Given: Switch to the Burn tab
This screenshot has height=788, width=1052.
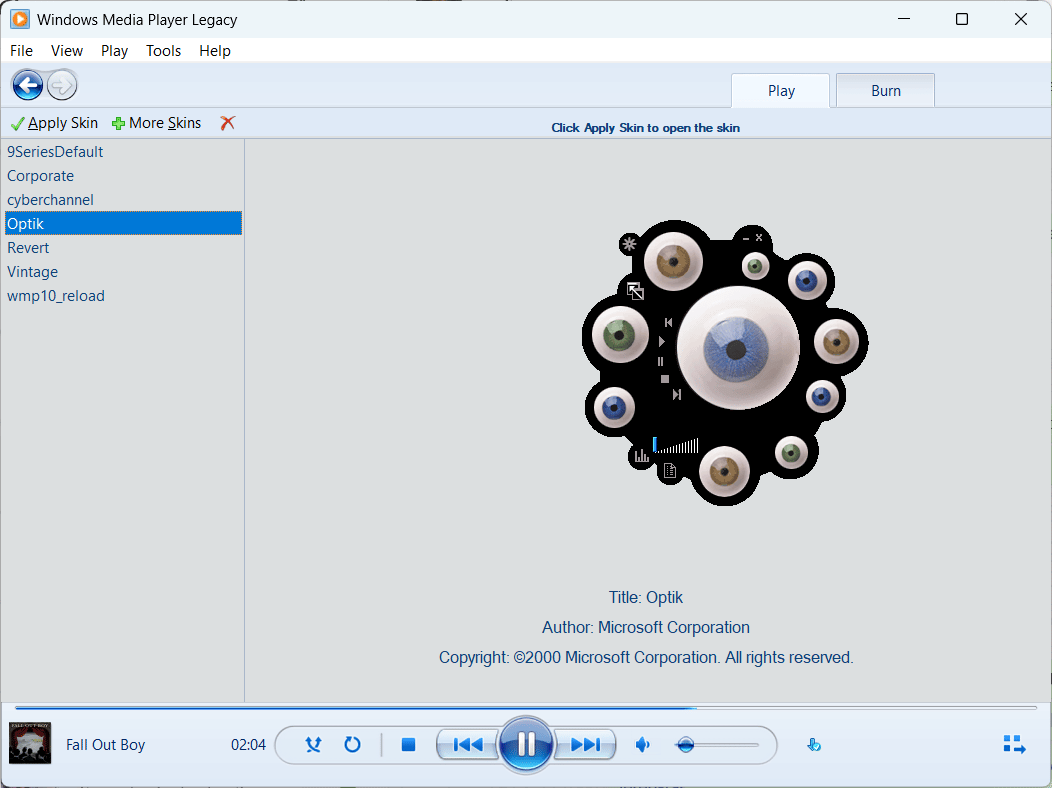Looking at the screenshot, I should 886,91.
